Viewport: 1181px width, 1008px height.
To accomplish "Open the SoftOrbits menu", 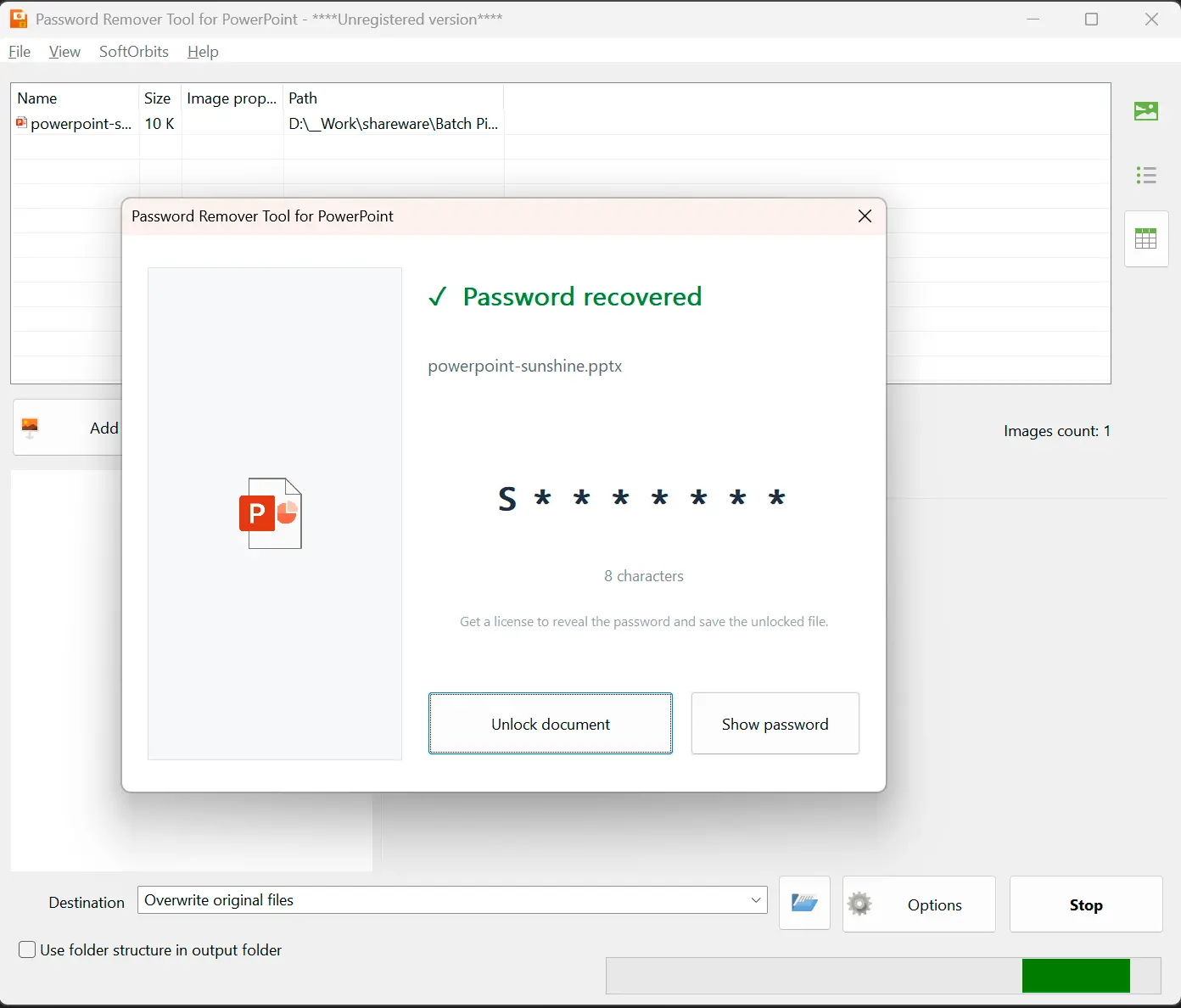I will [x=134, y=52].
